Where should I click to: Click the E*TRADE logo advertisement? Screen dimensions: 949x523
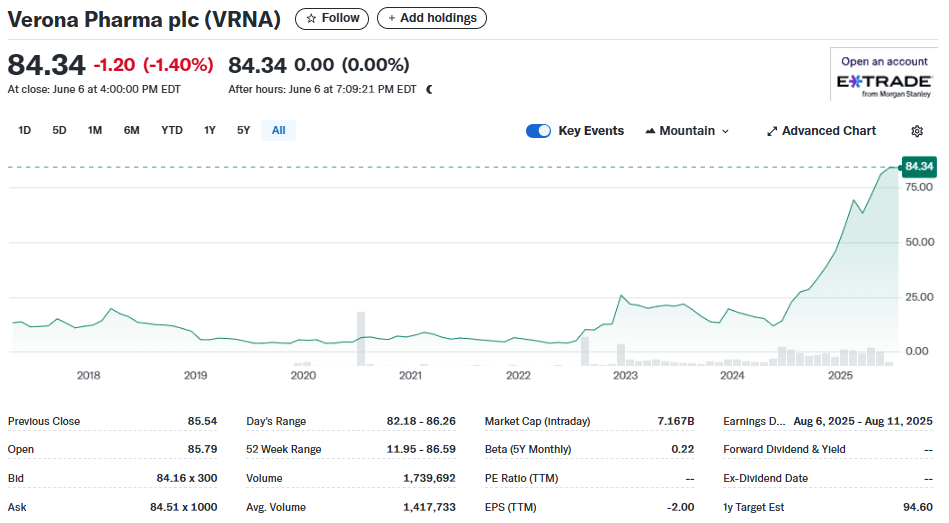pyautogui.click(x=883, y=83)
